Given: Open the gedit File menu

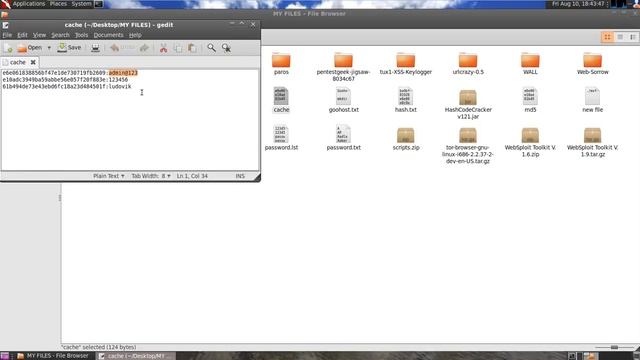Looking at the screenshot, I should point(7,35).
